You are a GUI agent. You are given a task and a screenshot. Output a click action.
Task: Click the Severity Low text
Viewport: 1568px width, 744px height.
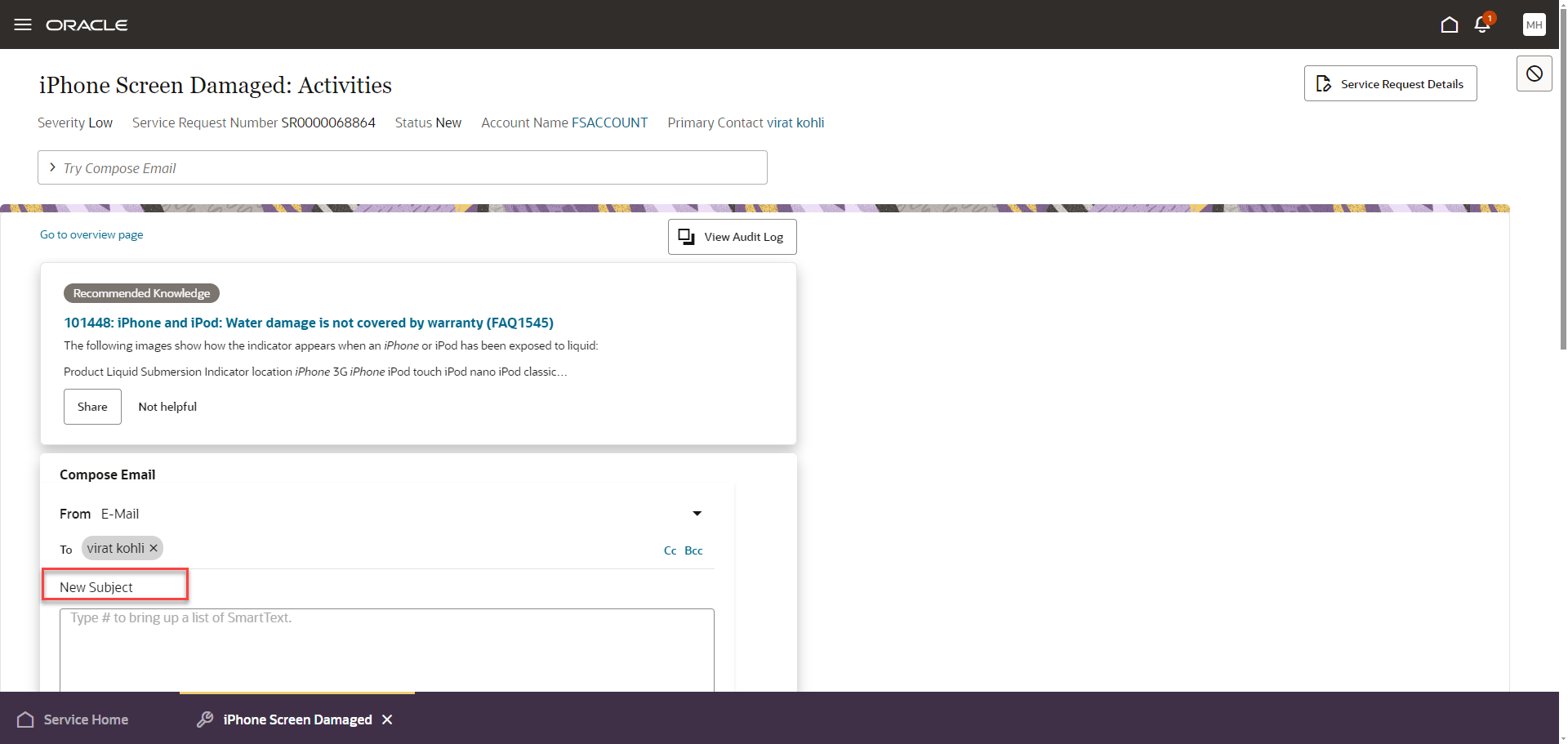coord(75,123)
